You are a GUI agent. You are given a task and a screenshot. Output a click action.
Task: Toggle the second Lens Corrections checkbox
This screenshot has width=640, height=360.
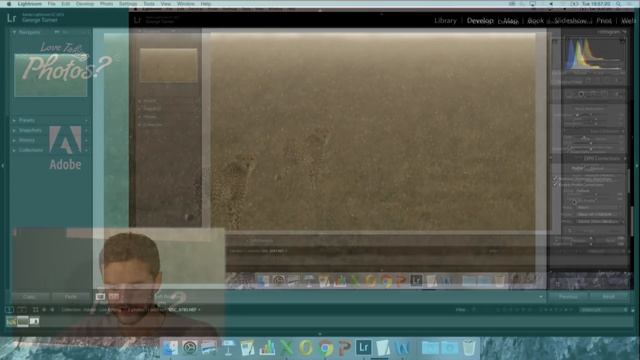(556, 185)
